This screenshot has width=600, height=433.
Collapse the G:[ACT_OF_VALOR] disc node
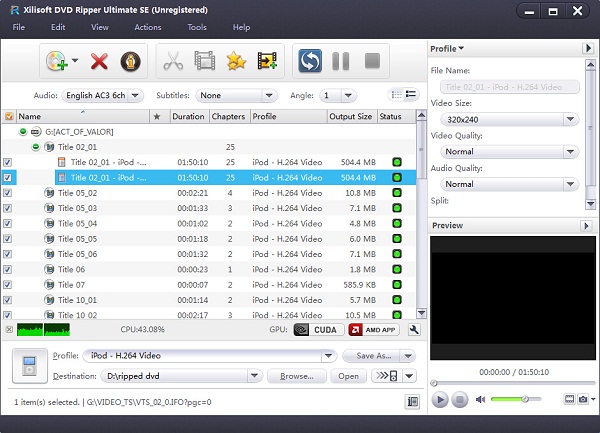coord(23,132)
